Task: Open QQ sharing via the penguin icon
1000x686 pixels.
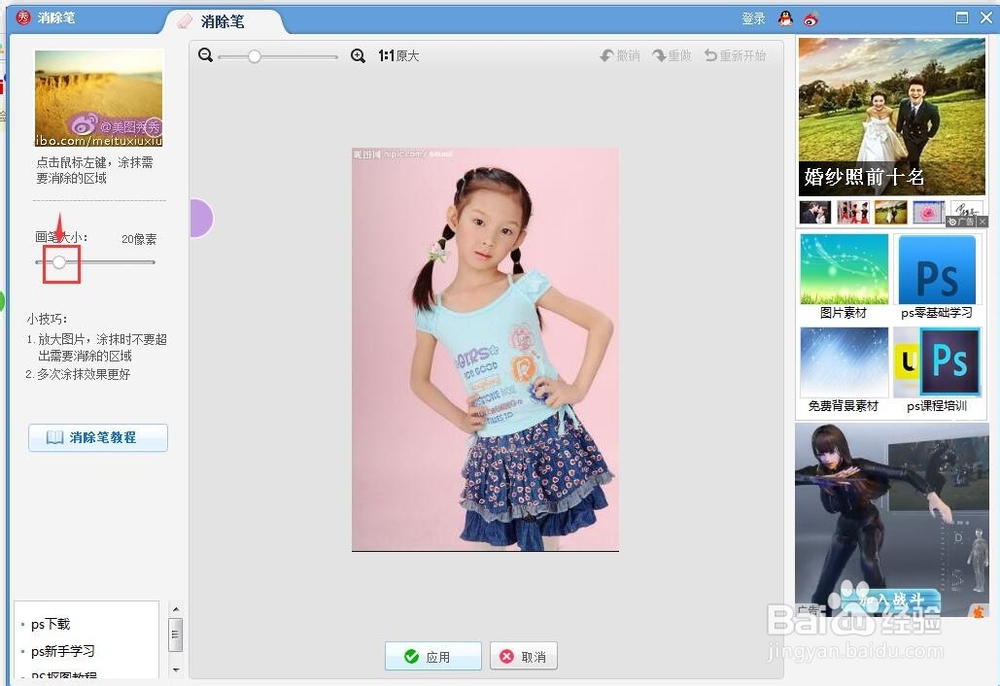Action: pos(785,17)
